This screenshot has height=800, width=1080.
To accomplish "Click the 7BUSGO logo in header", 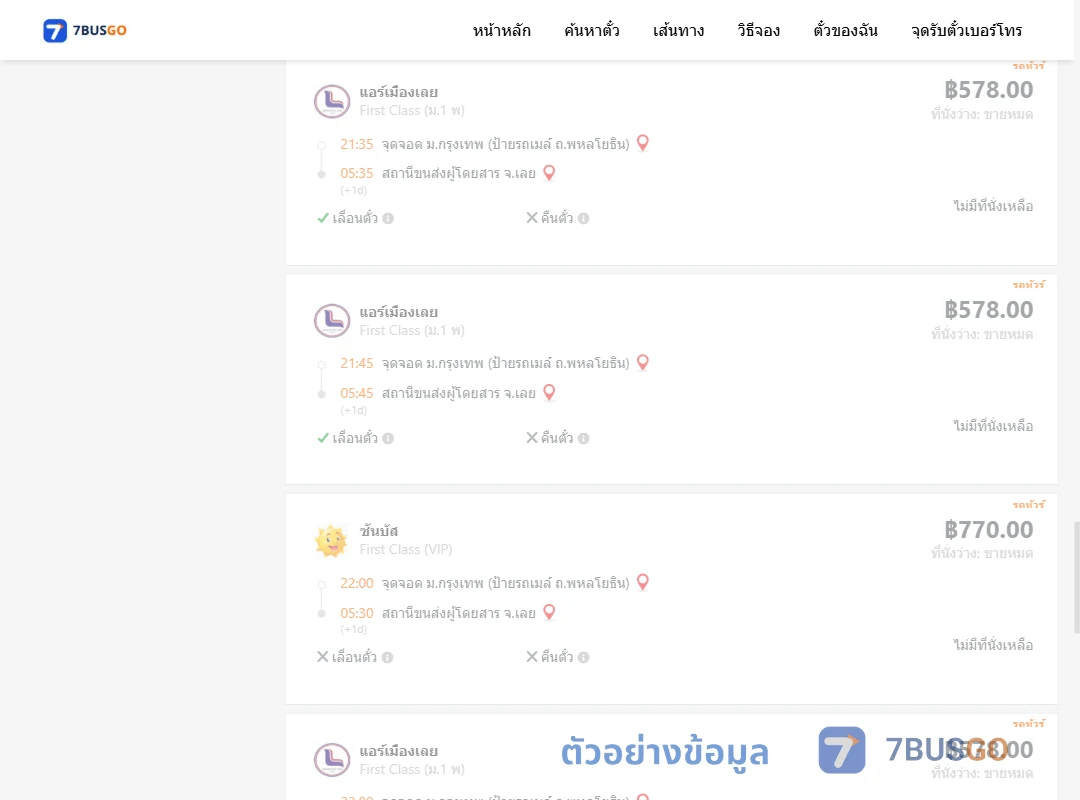I will (x=85, y=30).
